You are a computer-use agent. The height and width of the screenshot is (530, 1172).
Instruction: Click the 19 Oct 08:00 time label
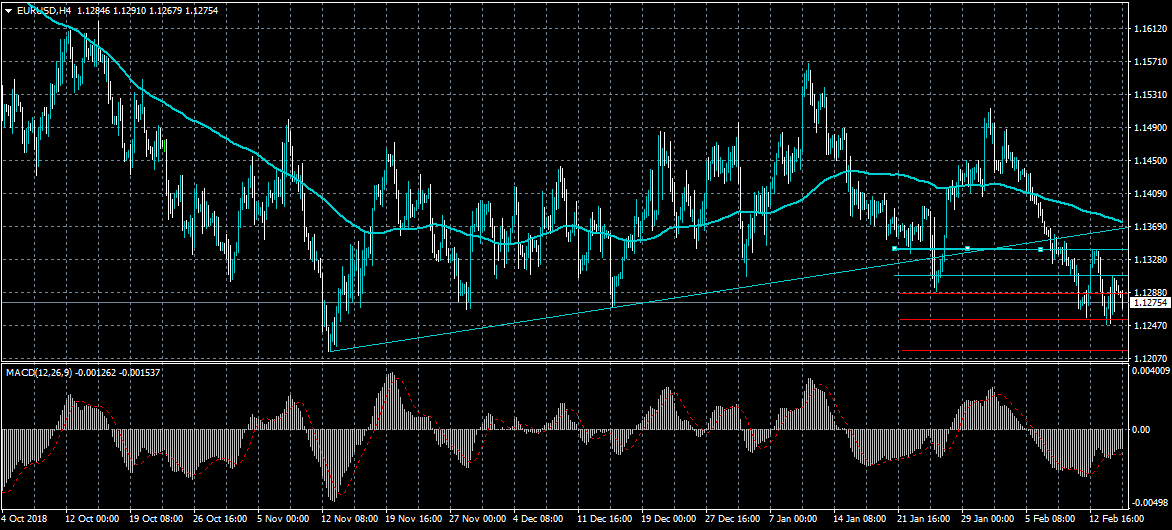156,518
